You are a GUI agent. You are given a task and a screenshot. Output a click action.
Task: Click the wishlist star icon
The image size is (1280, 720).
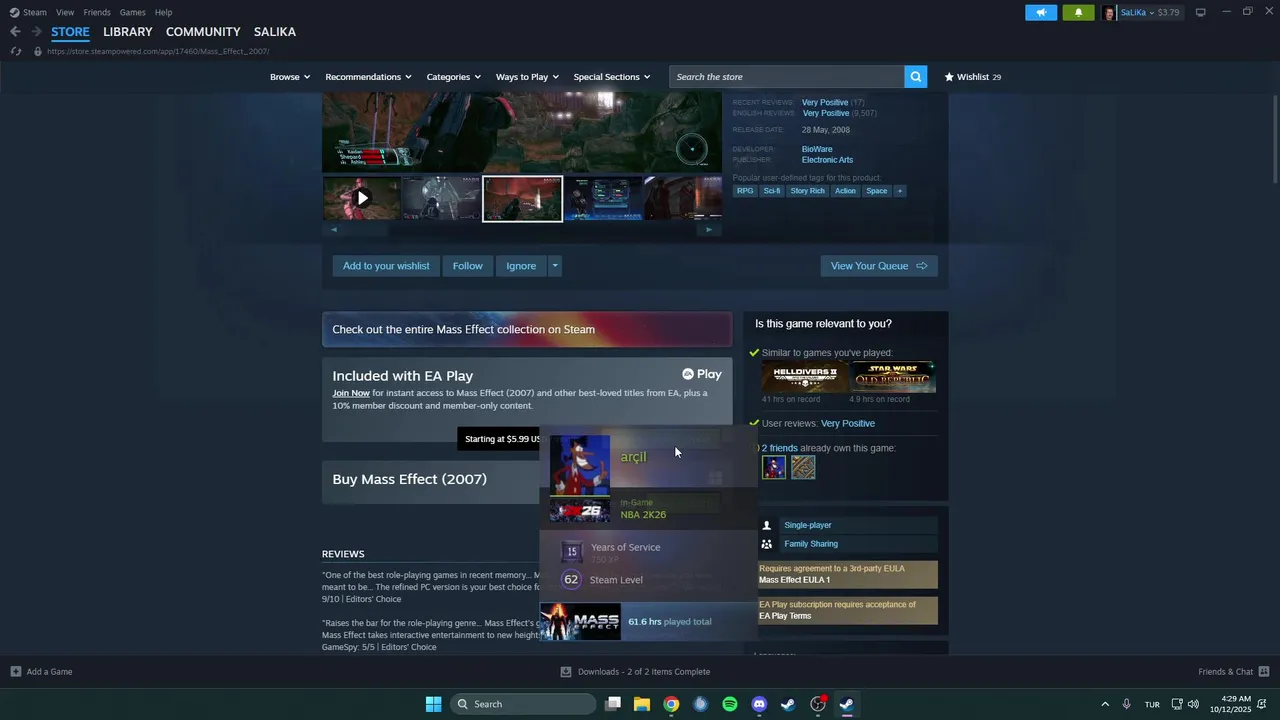click(x=949, y=77)
